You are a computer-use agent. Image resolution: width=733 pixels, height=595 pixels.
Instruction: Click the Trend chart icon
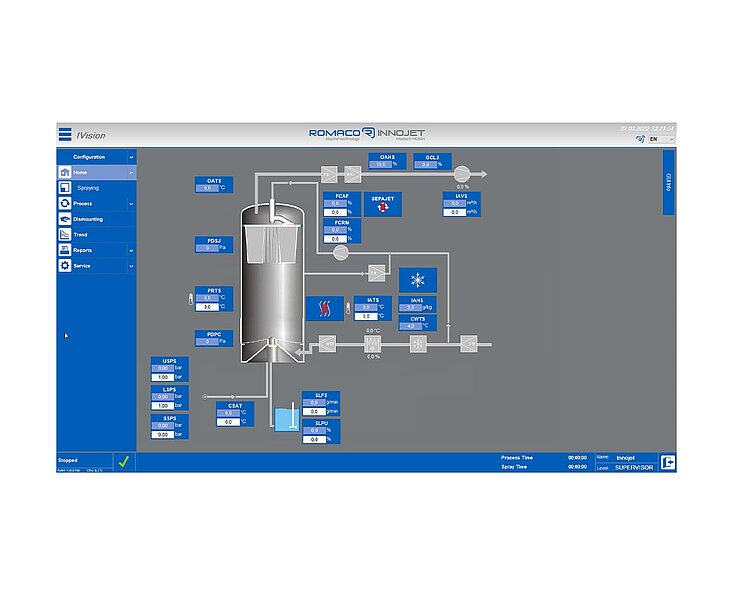point(65,234)
